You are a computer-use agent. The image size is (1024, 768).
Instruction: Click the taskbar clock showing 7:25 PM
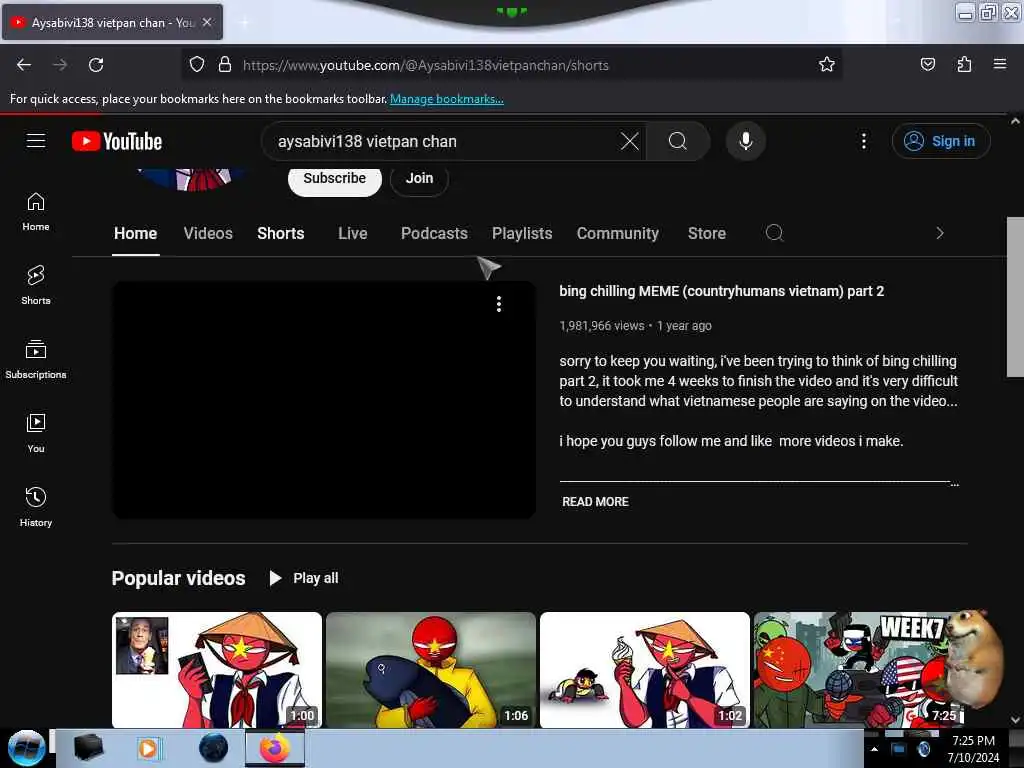[973, 749]
